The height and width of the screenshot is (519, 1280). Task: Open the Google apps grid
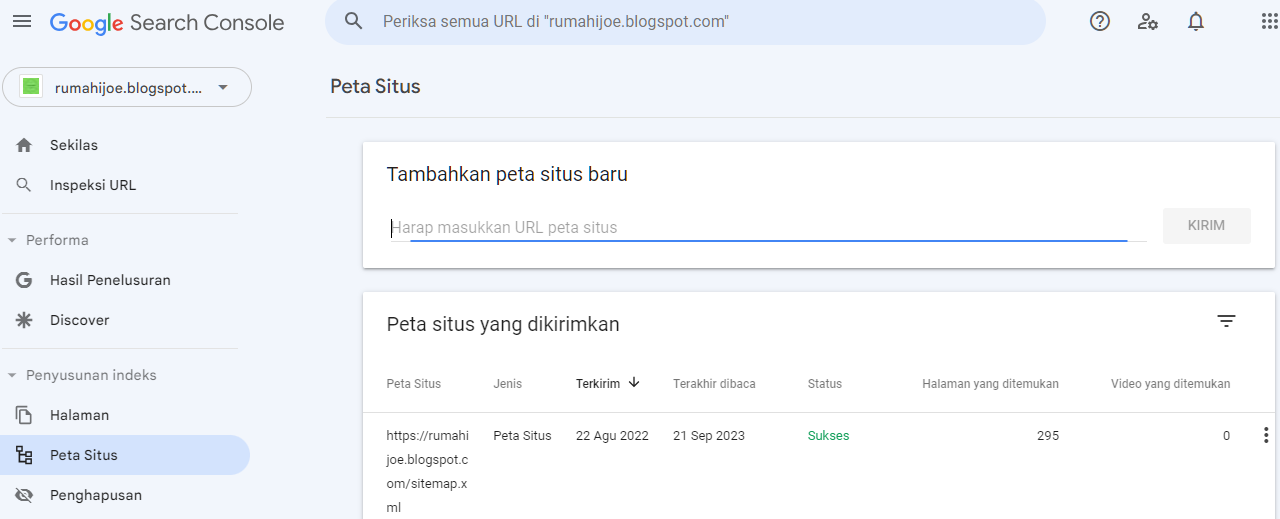(x=1269, y=21)
